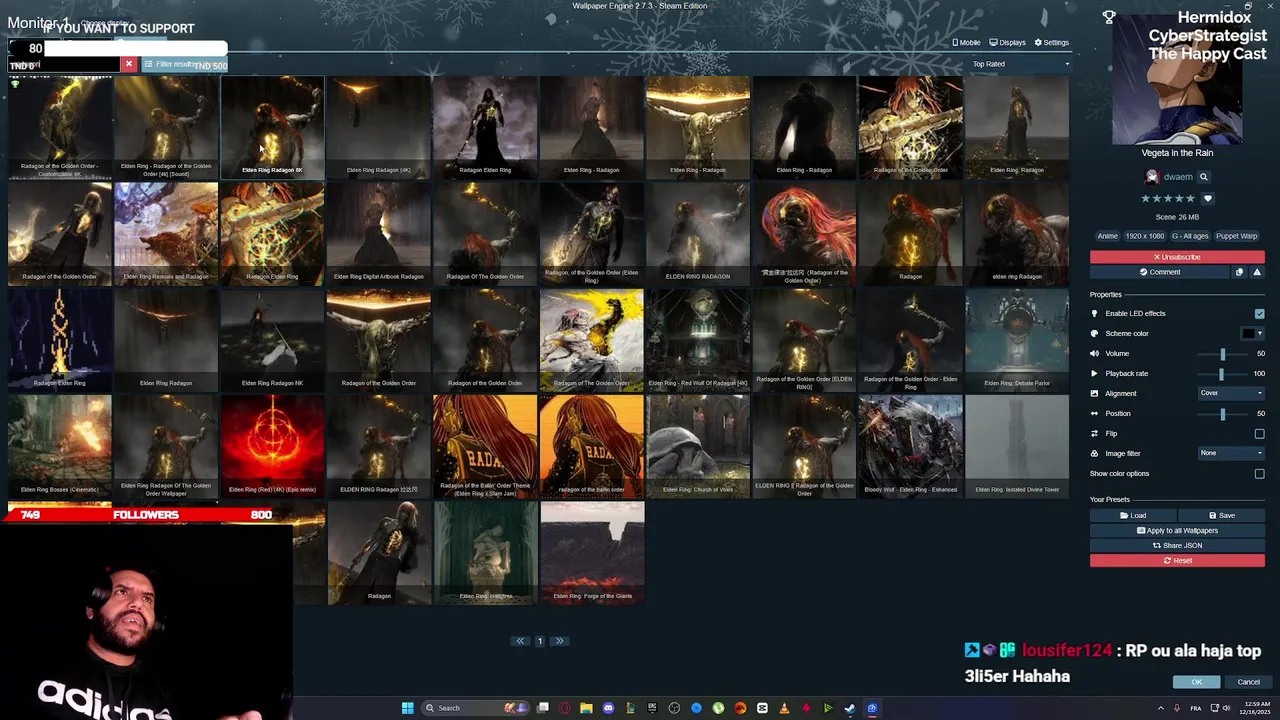Image resolution: width=1280 pixels, height=720 pixels.
Task: Click the OK button
Action: (1196, 682)
